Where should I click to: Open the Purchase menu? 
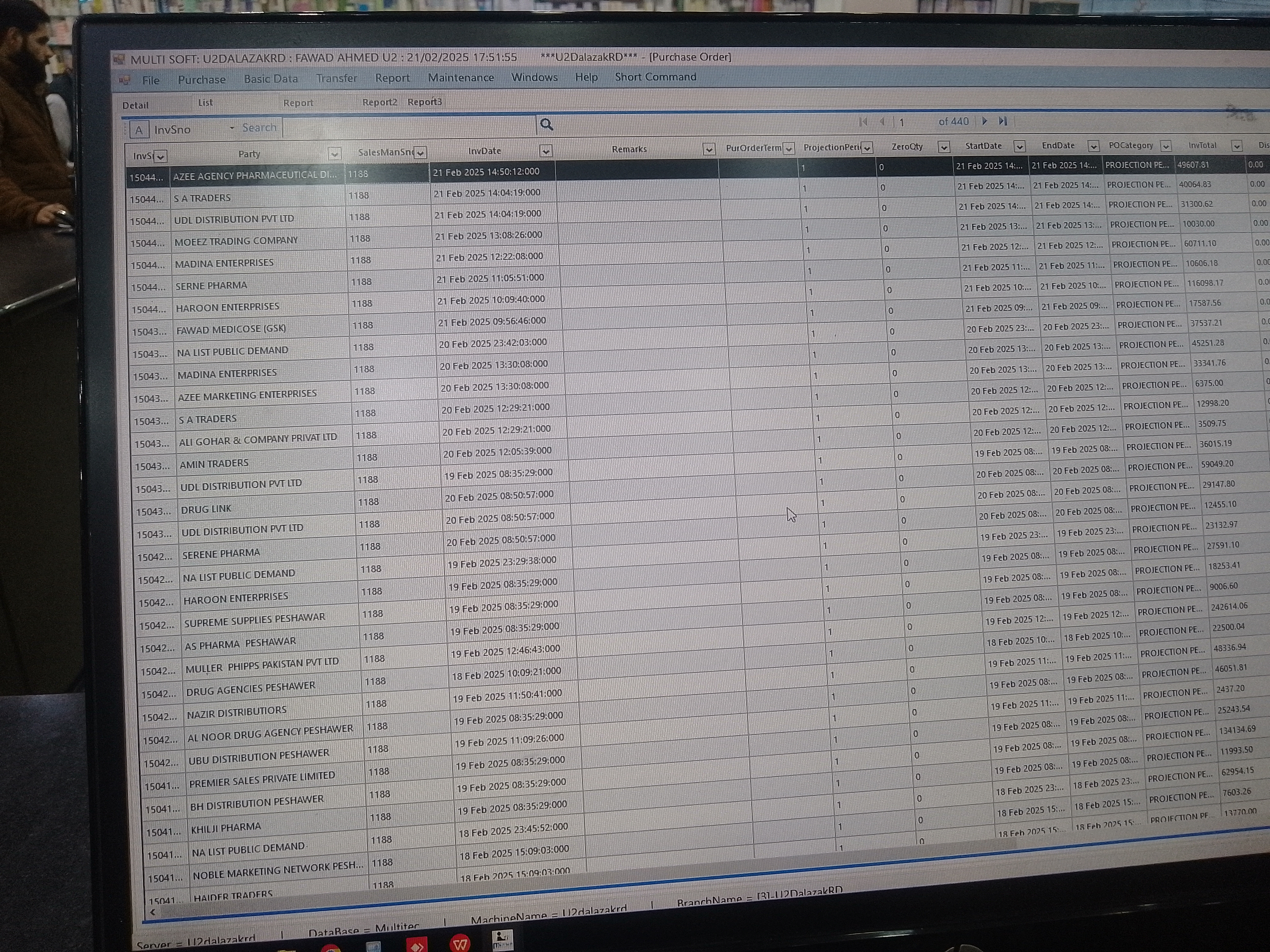[201, 80]
